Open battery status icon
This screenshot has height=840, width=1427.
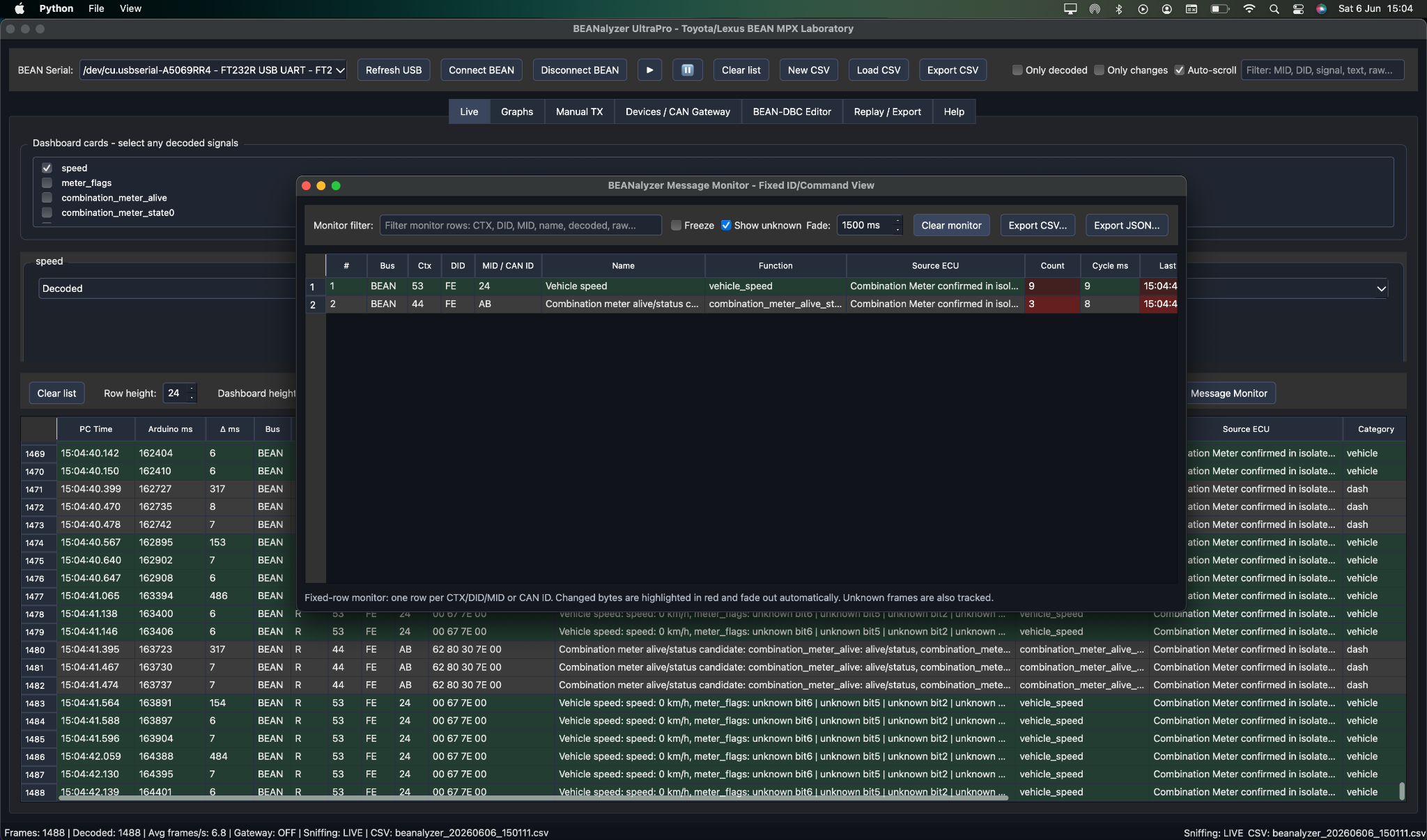click(x=1219, y=8)
